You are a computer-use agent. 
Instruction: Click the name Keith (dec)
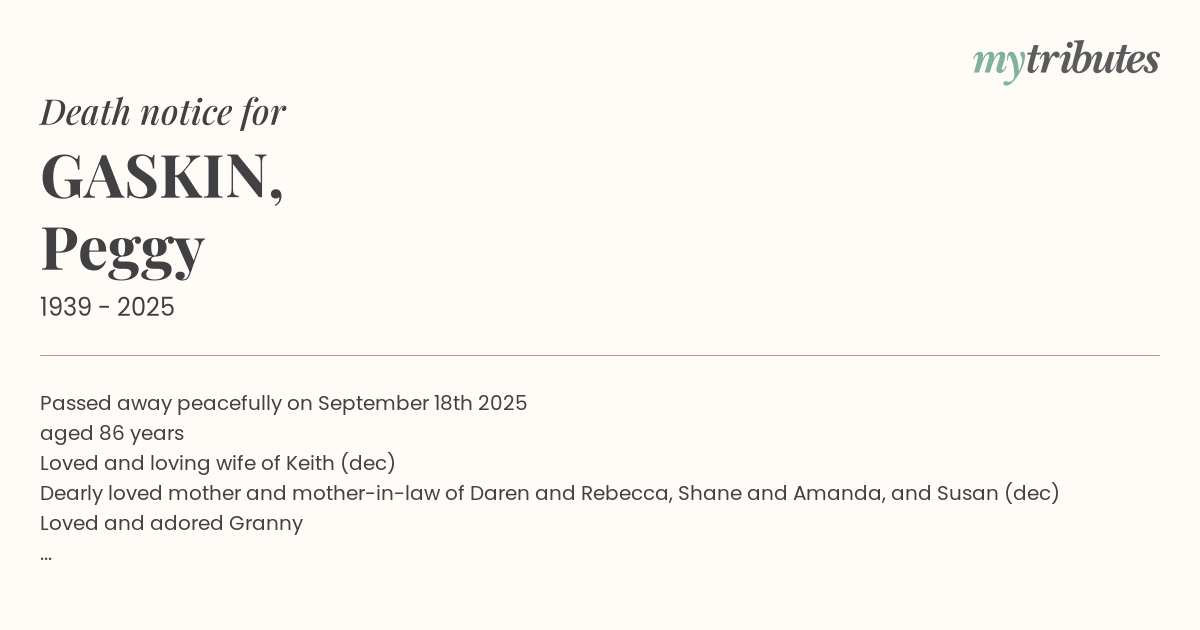(x=341, y=464)
